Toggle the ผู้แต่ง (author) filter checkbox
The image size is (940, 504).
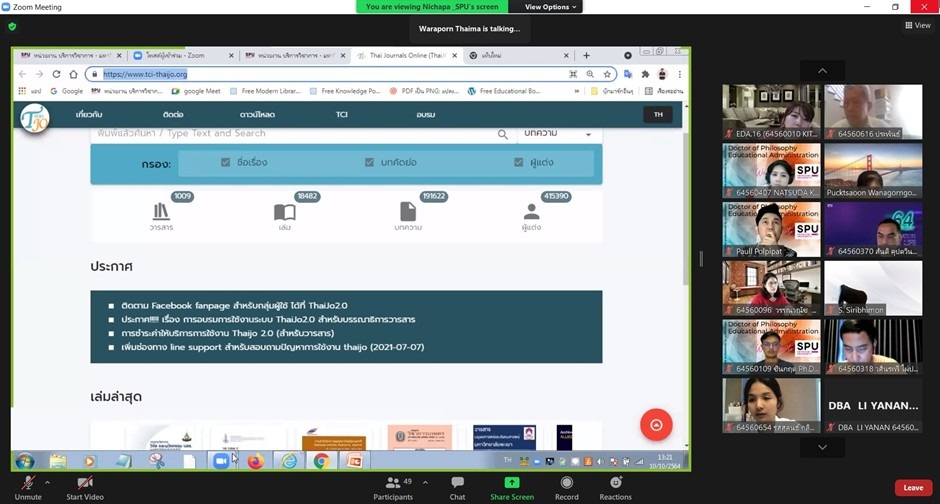(519, 162)
